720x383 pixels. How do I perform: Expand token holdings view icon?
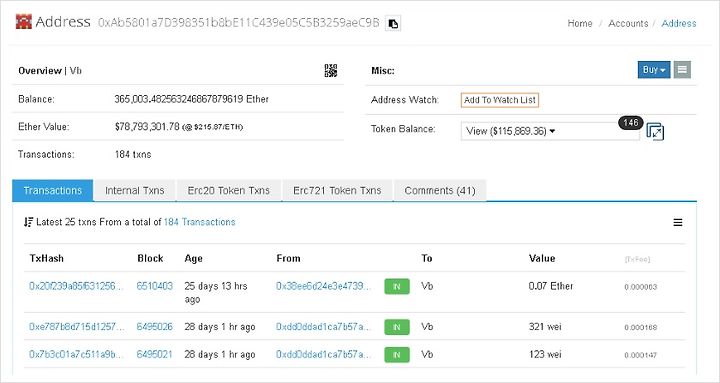pos(655,131)
